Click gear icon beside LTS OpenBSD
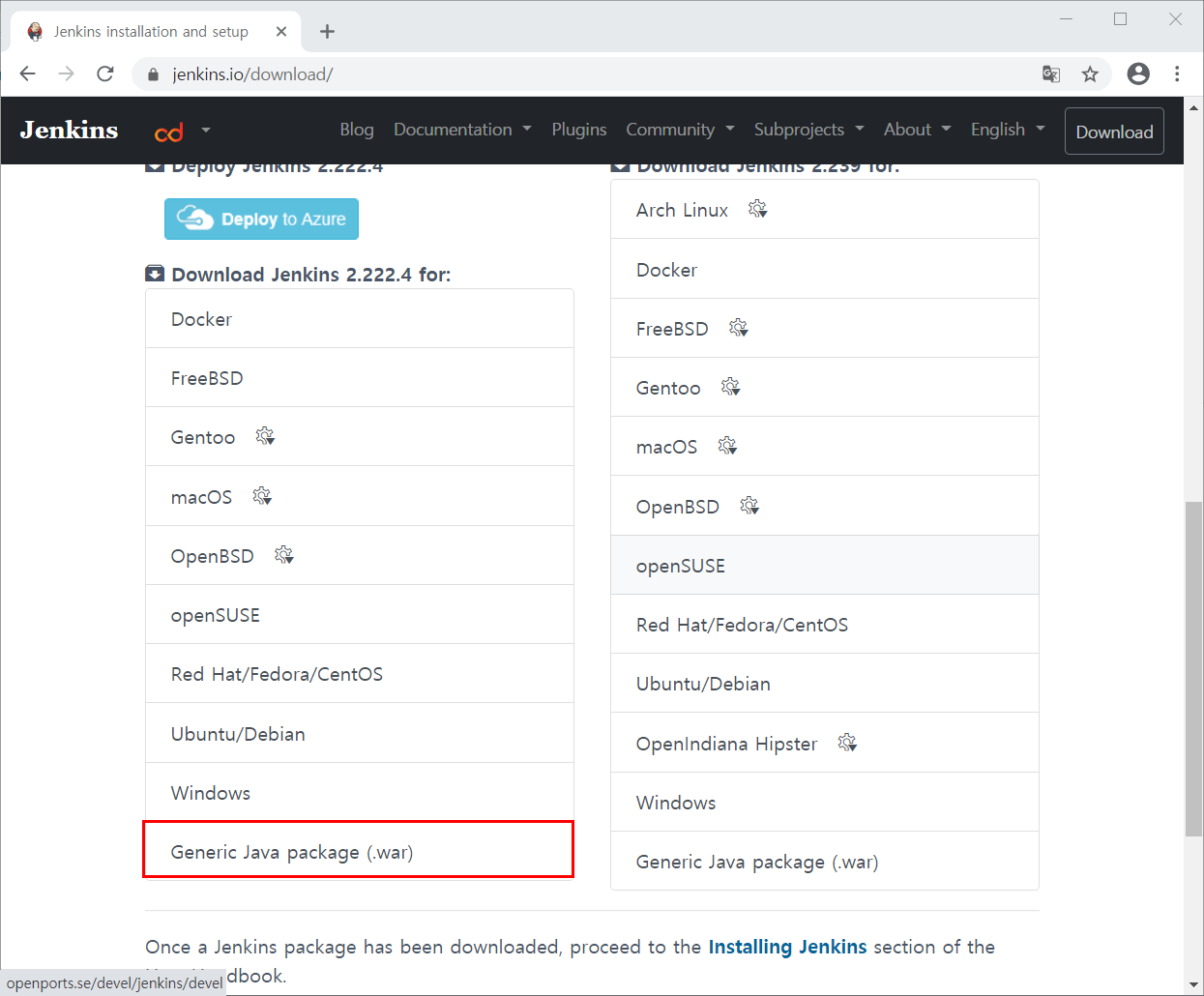This screenshot has height=996, width=1204. point(283,555)
